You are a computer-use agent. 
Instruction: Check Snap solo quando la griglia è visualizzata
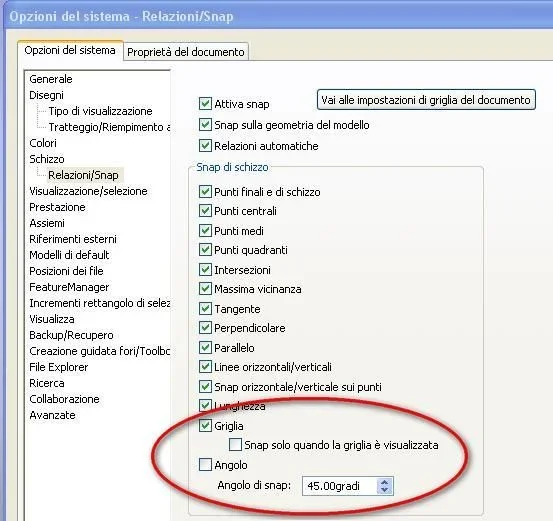tap(235, 445)
